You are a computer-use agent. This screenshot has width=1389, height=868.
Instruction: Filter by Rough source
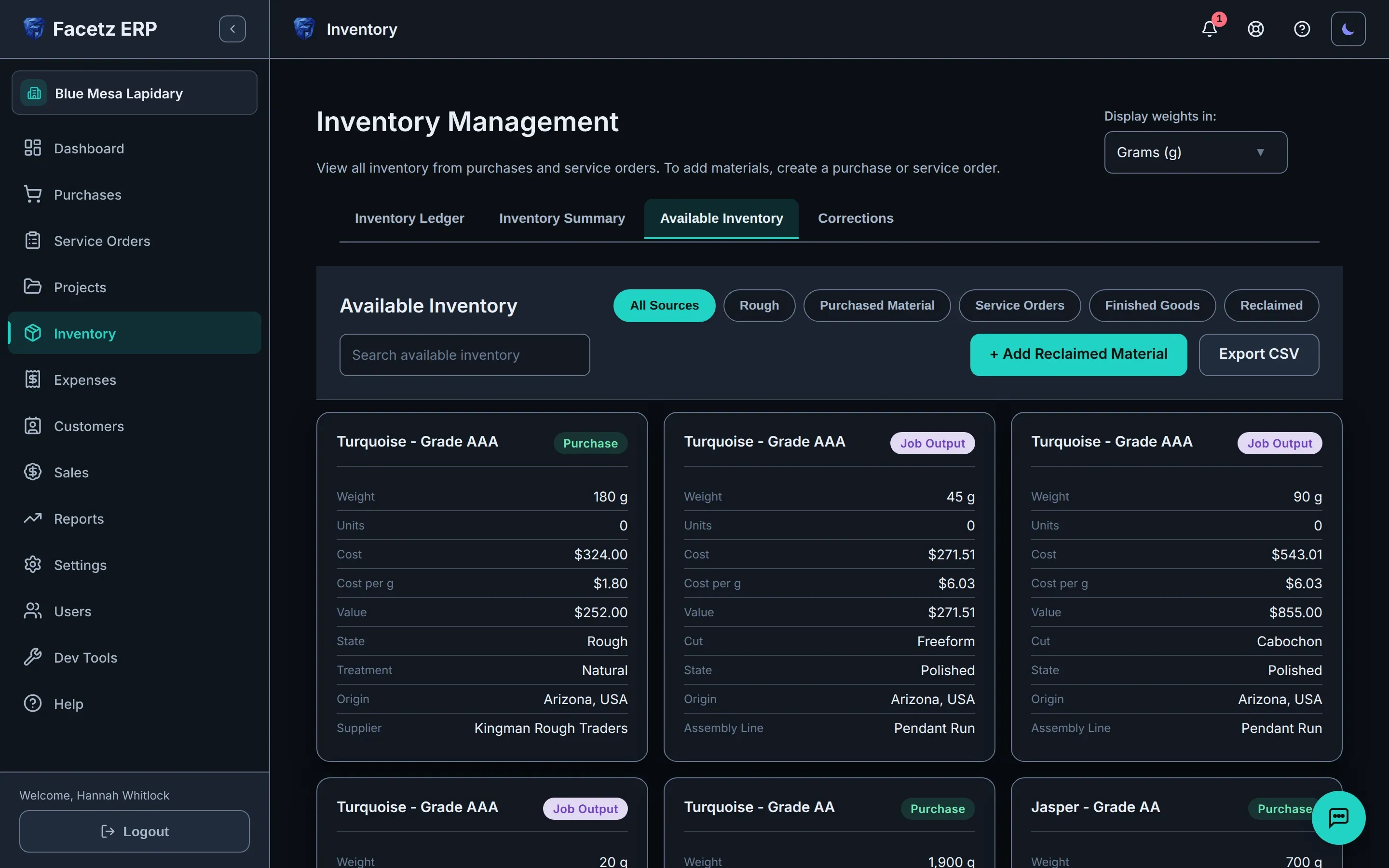tap(759, 305)
